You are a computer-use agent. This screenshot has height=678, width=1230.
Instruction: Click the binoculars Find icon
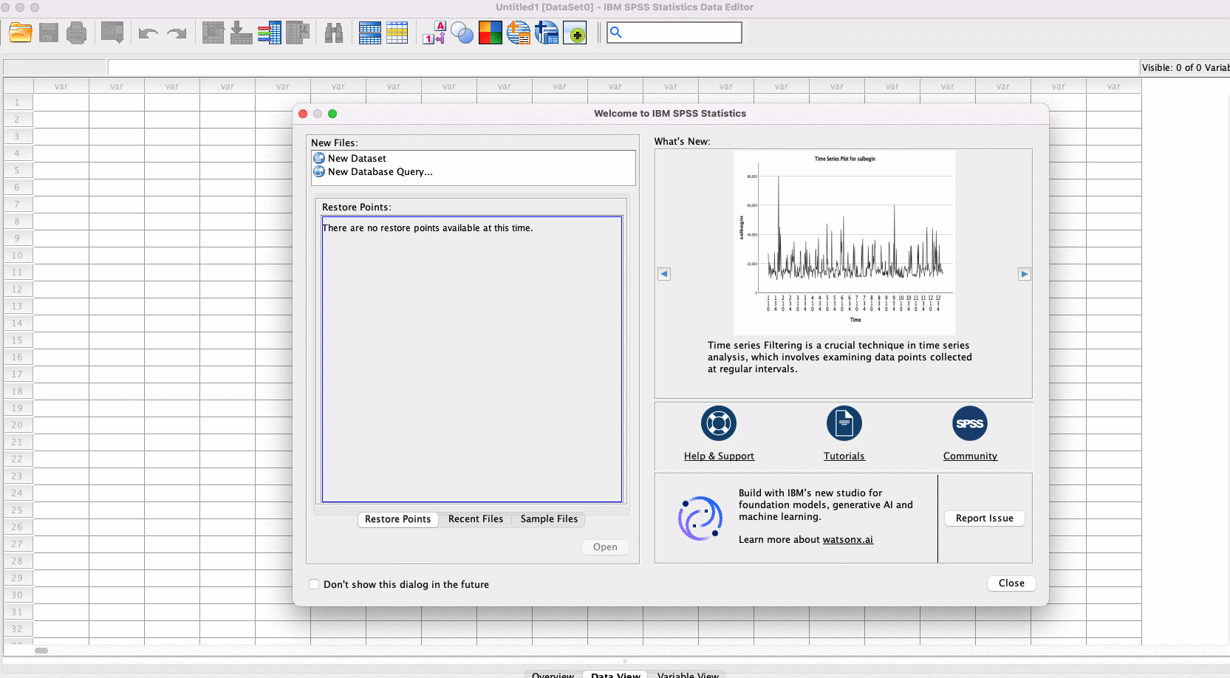coord(334,33)
